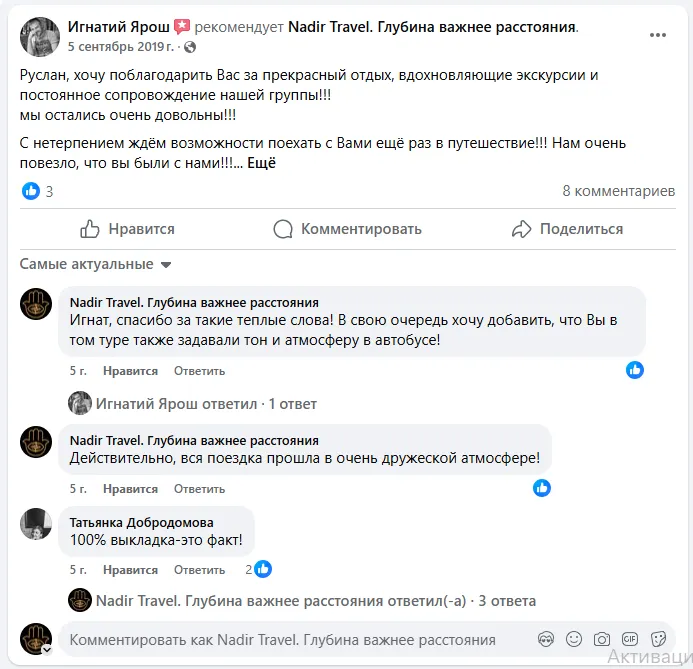
Task: Click the like reaction icon showing 3
Action: click(x=31, y=191)
